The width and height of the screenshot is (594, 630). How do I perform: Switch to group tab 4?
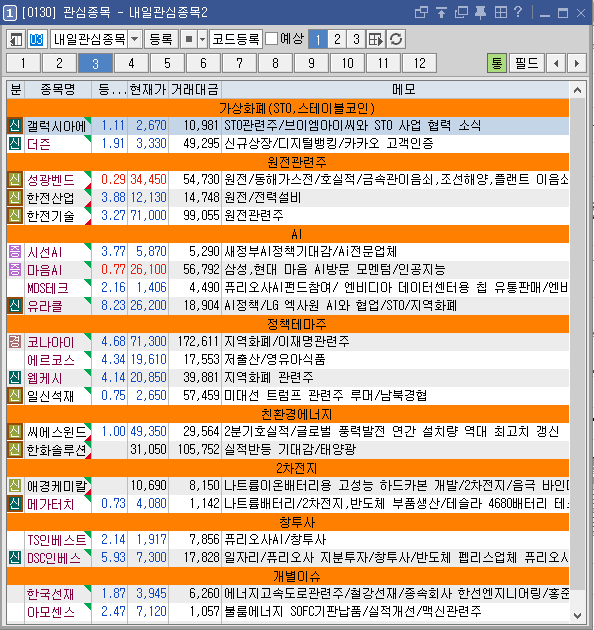click(131, 63)
